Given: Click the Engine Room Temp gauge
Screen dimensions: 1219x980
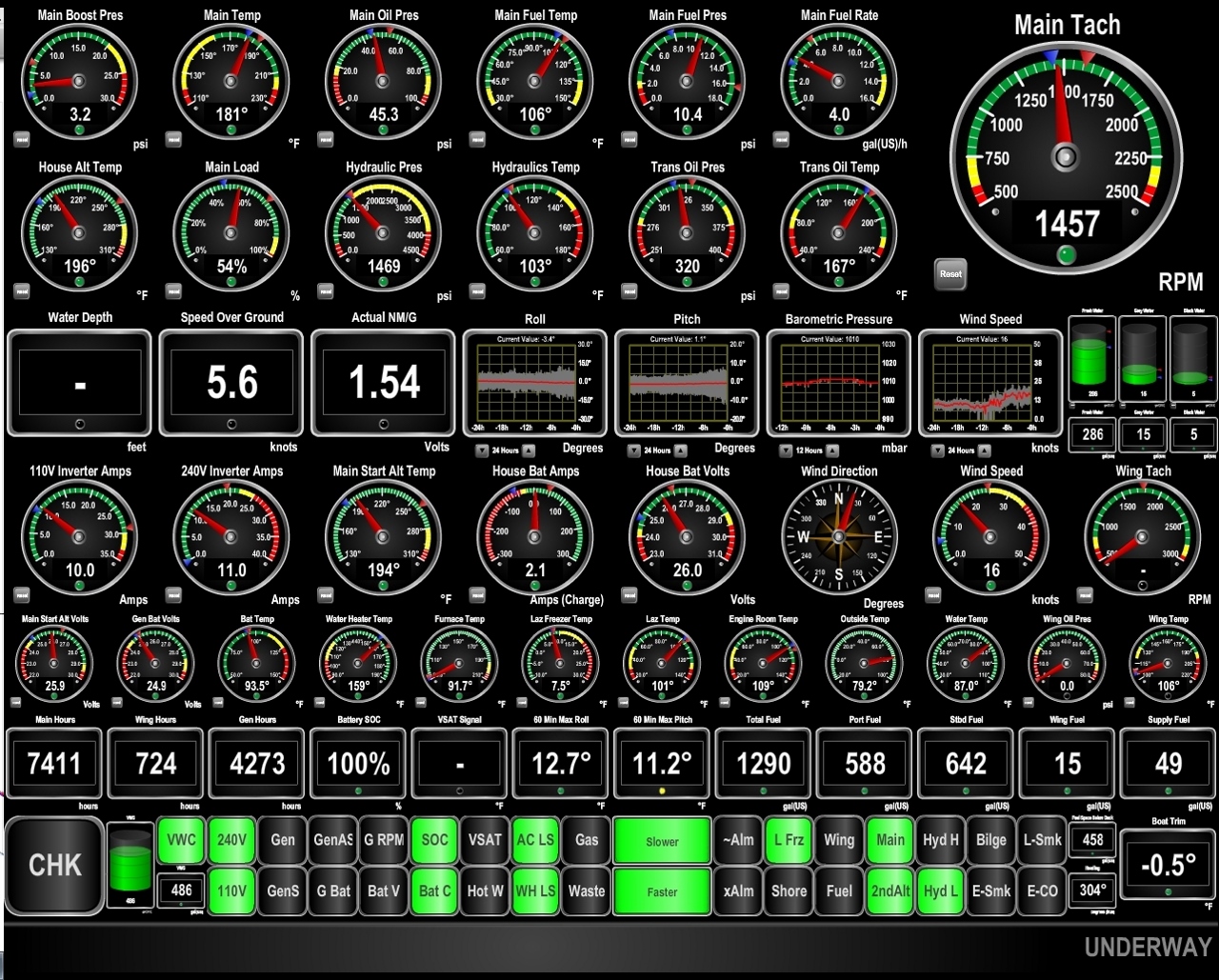Looking at the screenshot, I should (x=763, y=663).
